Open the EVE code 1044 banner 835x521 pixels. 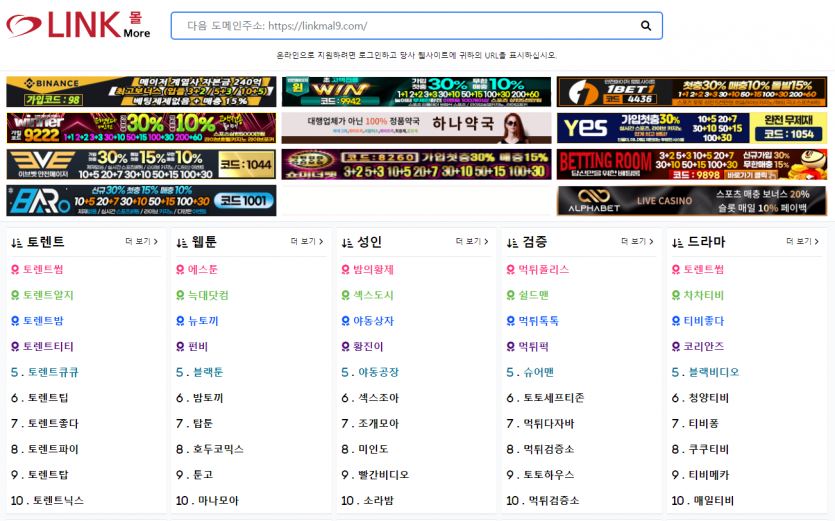tap(141, 164)
